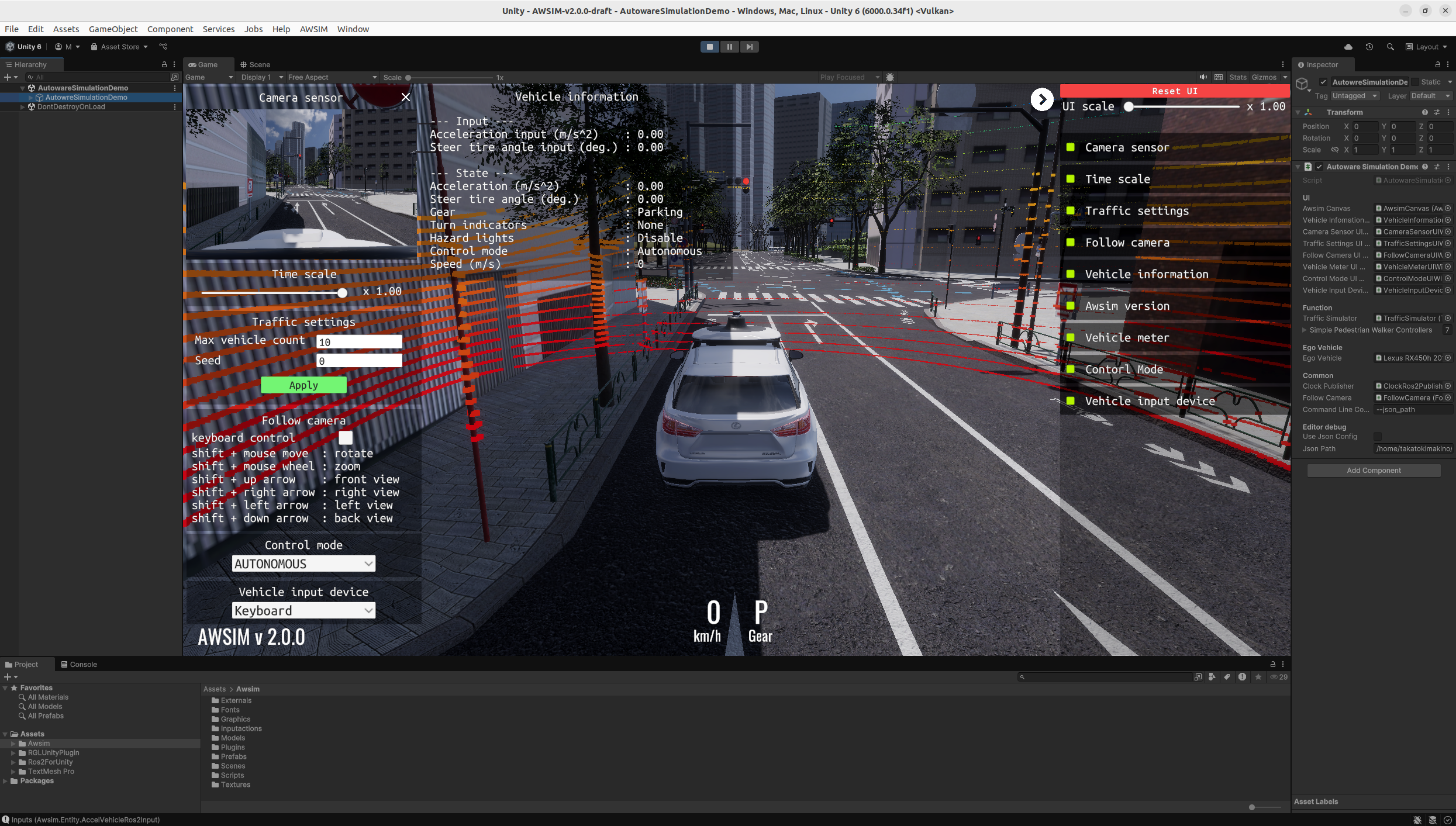Click the green Apply button
Image resolution: width=1456 pixels, height=826 pixels.
[303, 385]
